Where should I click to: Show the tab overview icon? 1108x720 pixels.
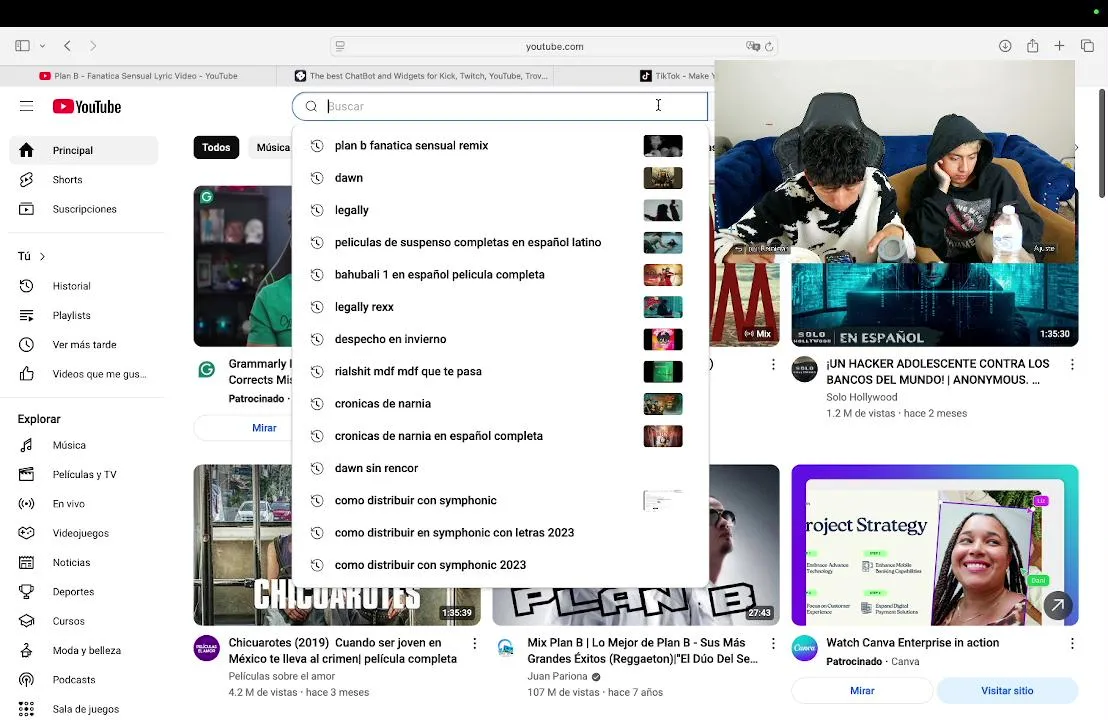pos(1087,46)
